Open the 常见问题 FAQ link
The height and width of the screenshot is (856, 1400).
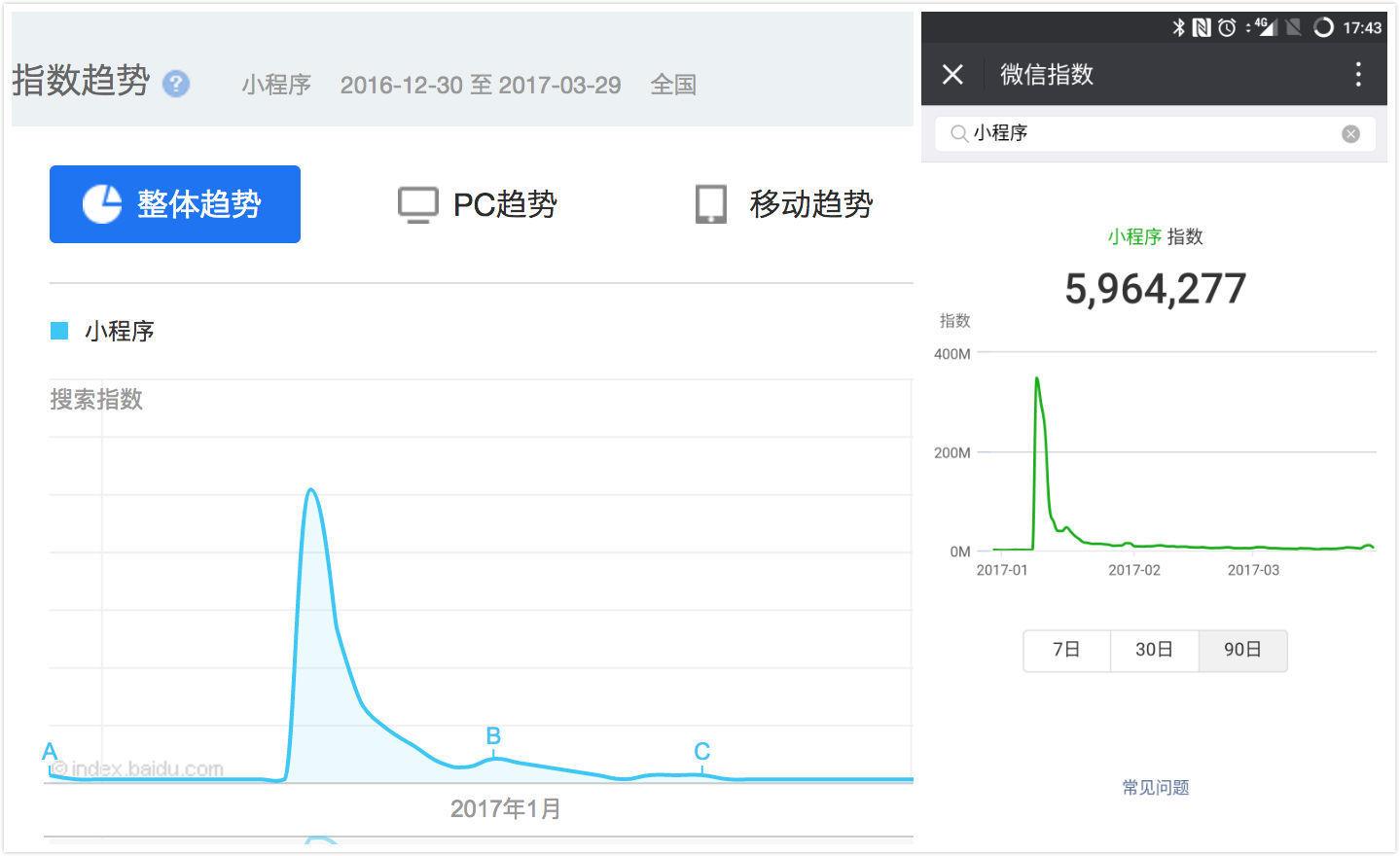(x=1155, y=787)
